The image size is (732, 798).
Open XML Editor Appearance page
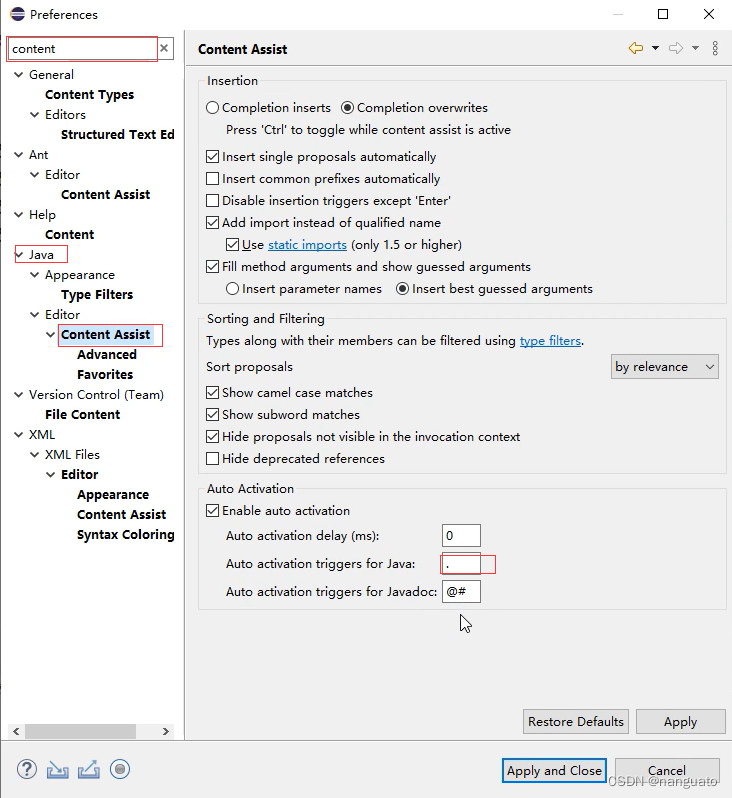(x=113, y=495)
